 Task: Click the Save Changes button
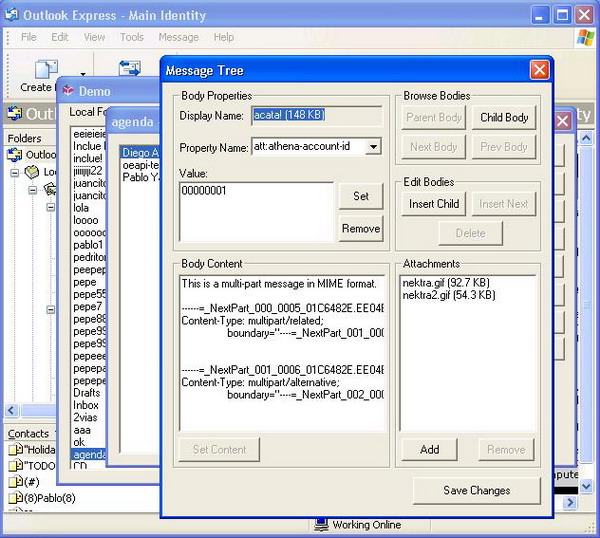click(476, 490)
